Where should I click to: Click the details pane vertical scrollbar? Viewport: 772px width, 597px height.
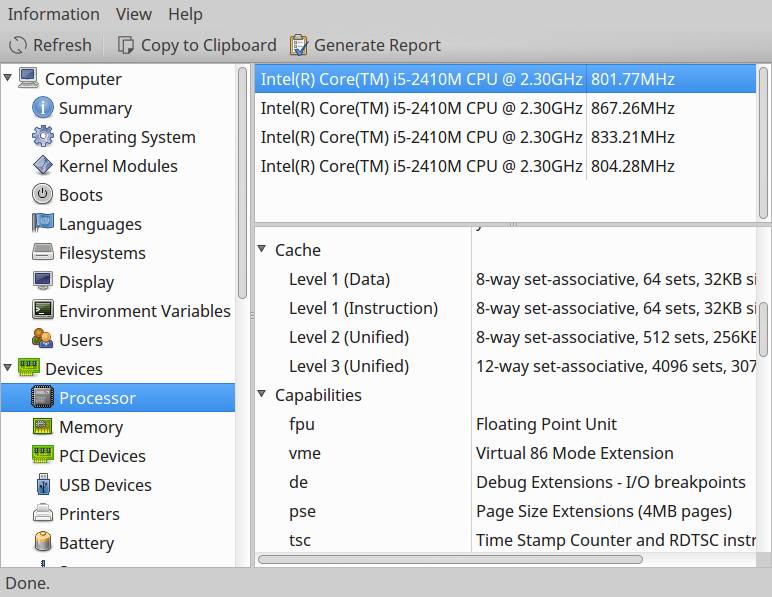[x=763, y=329]
